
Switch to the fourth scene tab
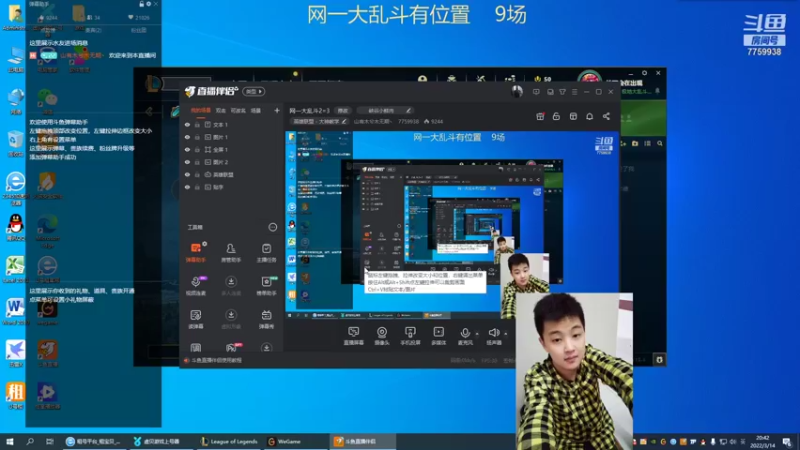coord(256,110)
